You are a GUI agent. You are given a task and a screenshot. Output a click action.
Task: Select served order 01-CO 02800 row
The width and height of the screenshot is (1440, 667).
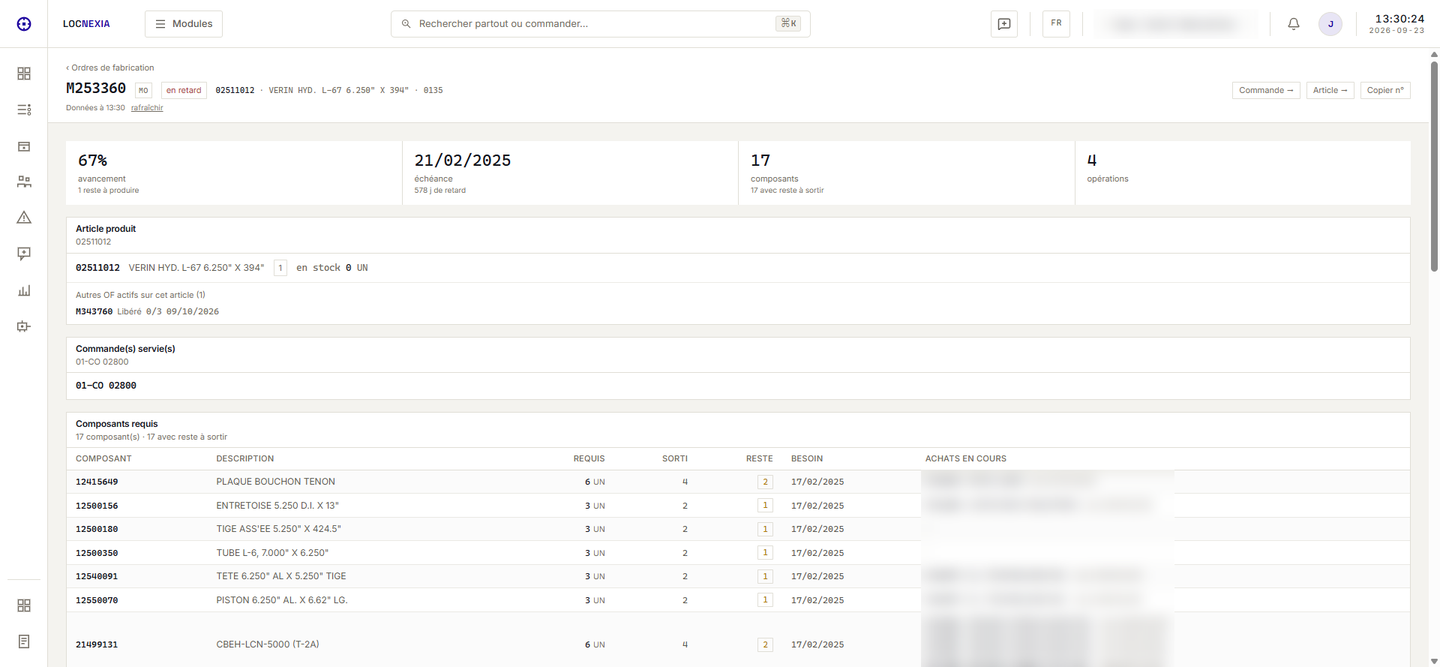point(738,385)
